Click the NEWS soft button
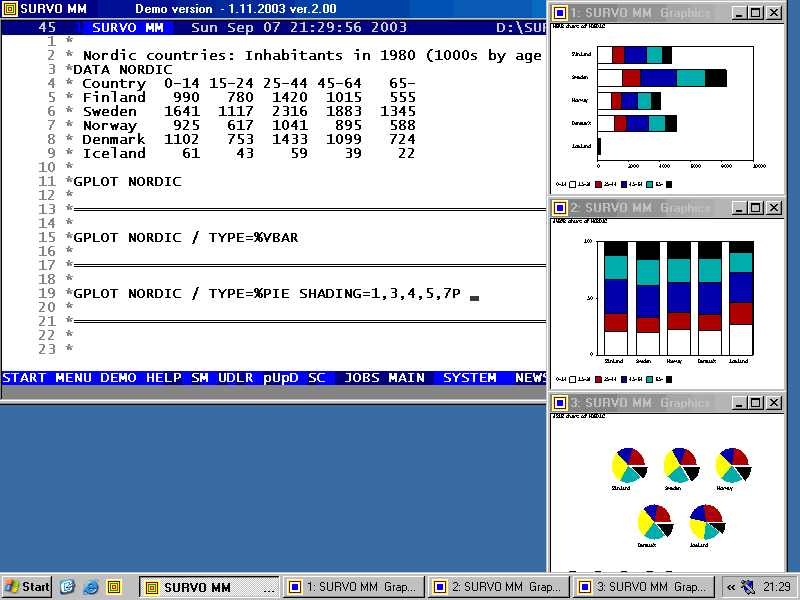800x600 pixels. click(531, 378)
